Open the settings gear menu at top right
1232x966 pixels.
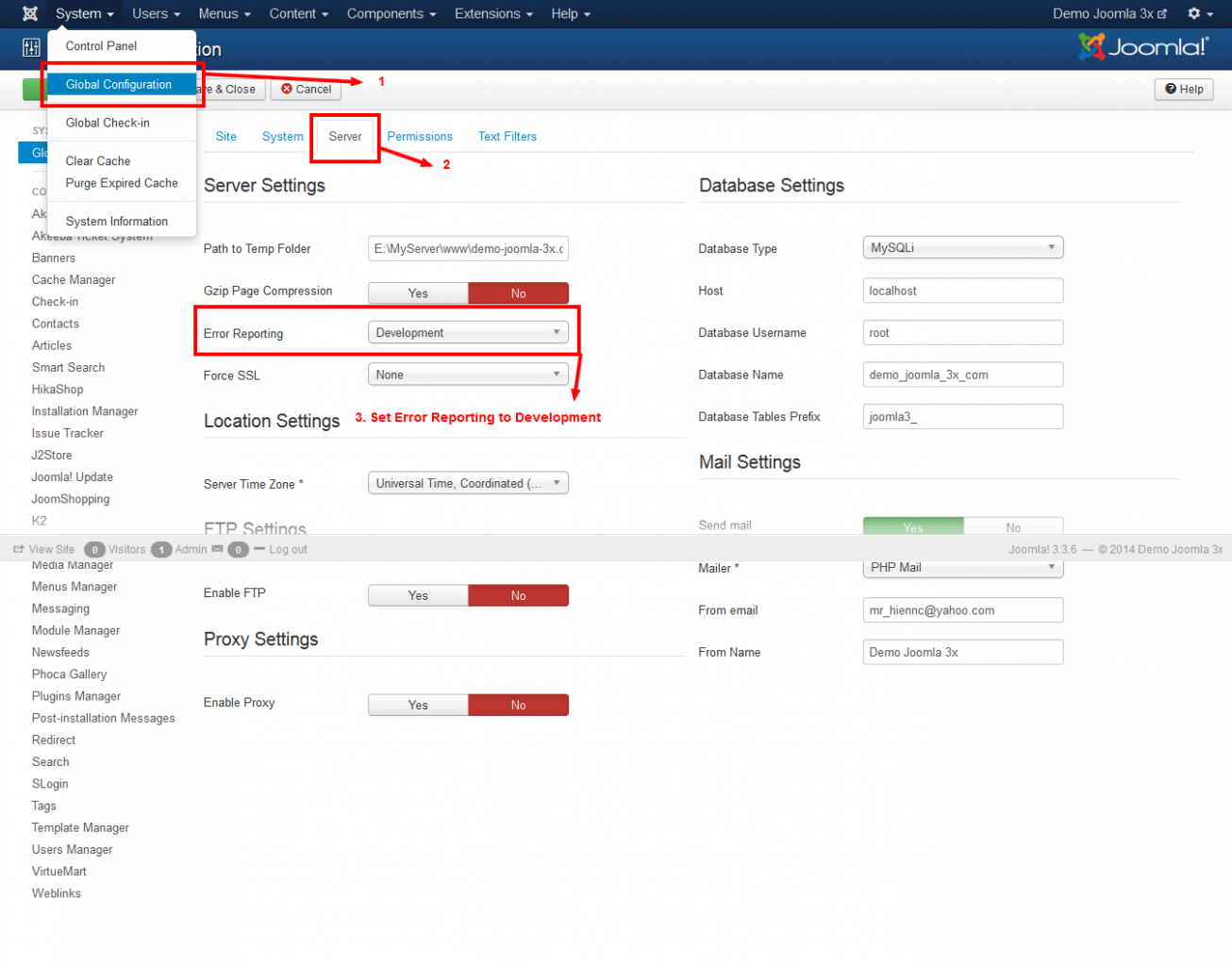point(1199,14)
